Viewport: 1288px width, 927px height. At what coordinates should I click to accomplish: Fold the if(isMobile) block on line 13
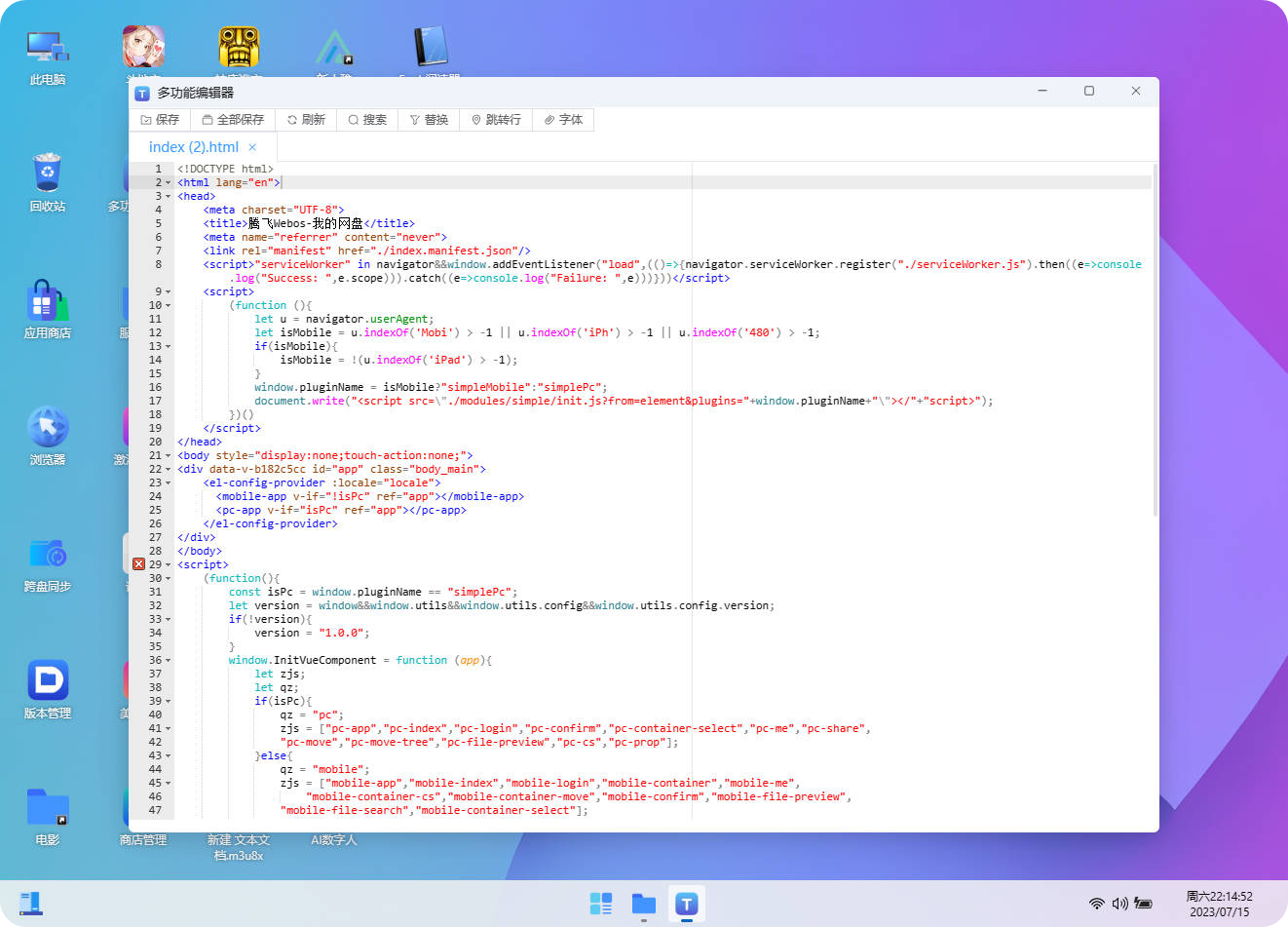168,347
